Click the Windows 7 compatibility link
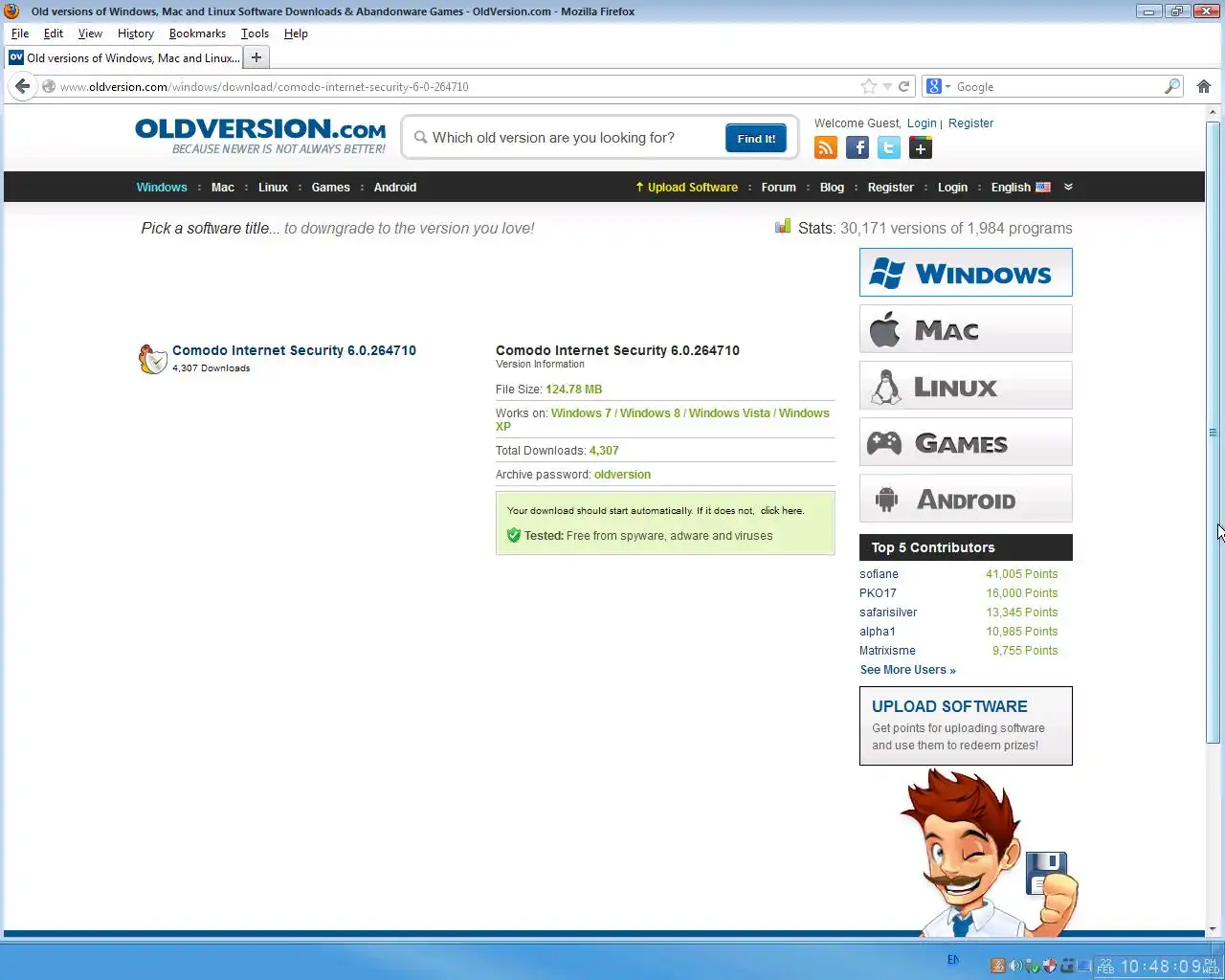This screenshot has height=980, width=1225. pos(581,413)
